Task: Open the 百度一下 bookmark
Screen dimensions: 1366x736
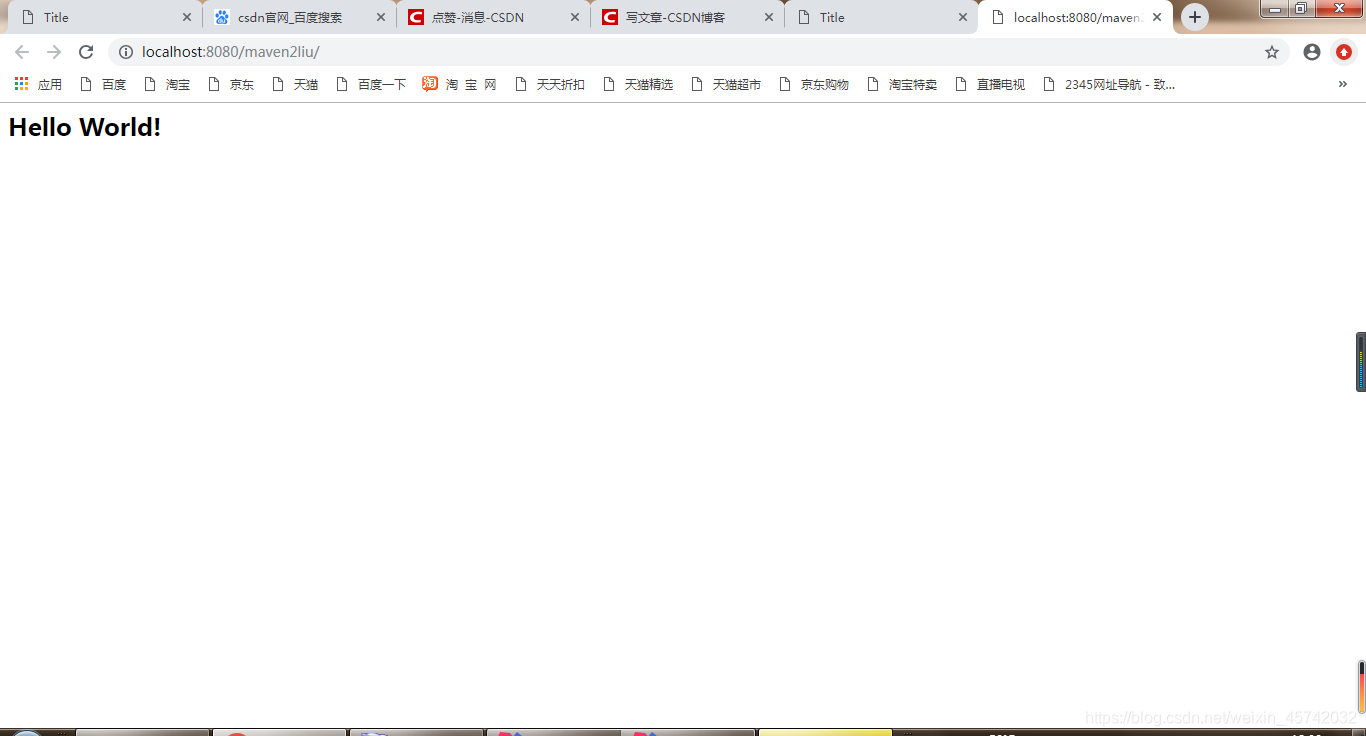Action: (371, 84)
